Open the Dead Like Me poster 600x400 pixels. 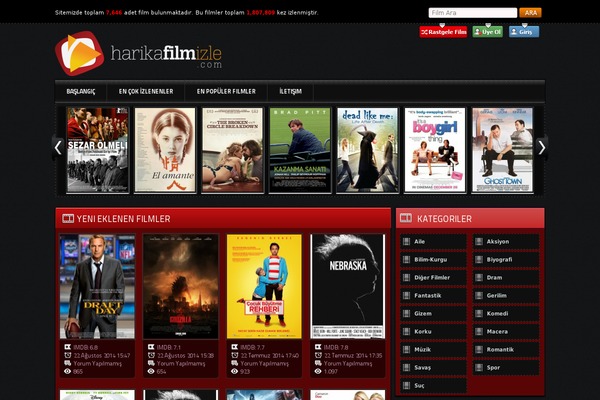[x=367, y=150]
